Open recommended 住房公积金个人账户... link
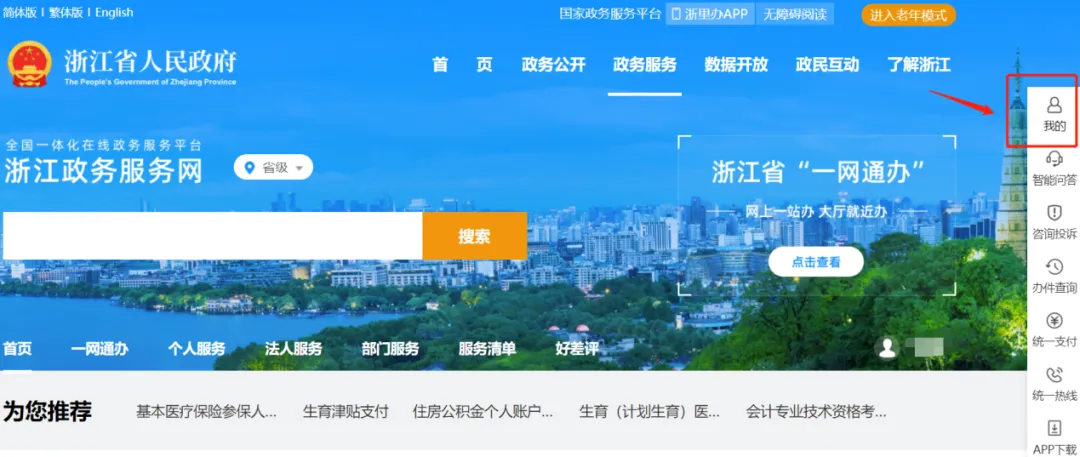This screenshot has width=1080, height=457. pos(483,412)
